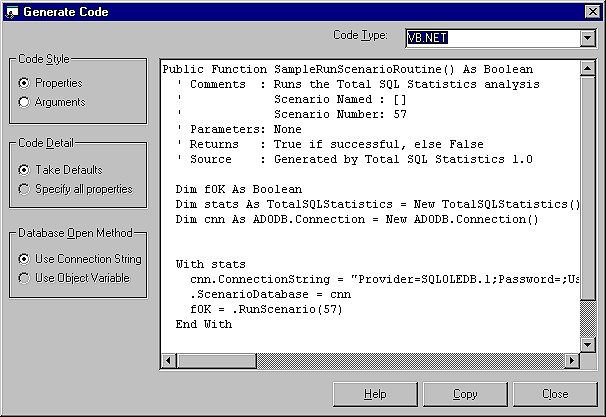This screenshot has height=417, width=606.
Task: Click the VB.NET code type field
Action: pos(490,38)
